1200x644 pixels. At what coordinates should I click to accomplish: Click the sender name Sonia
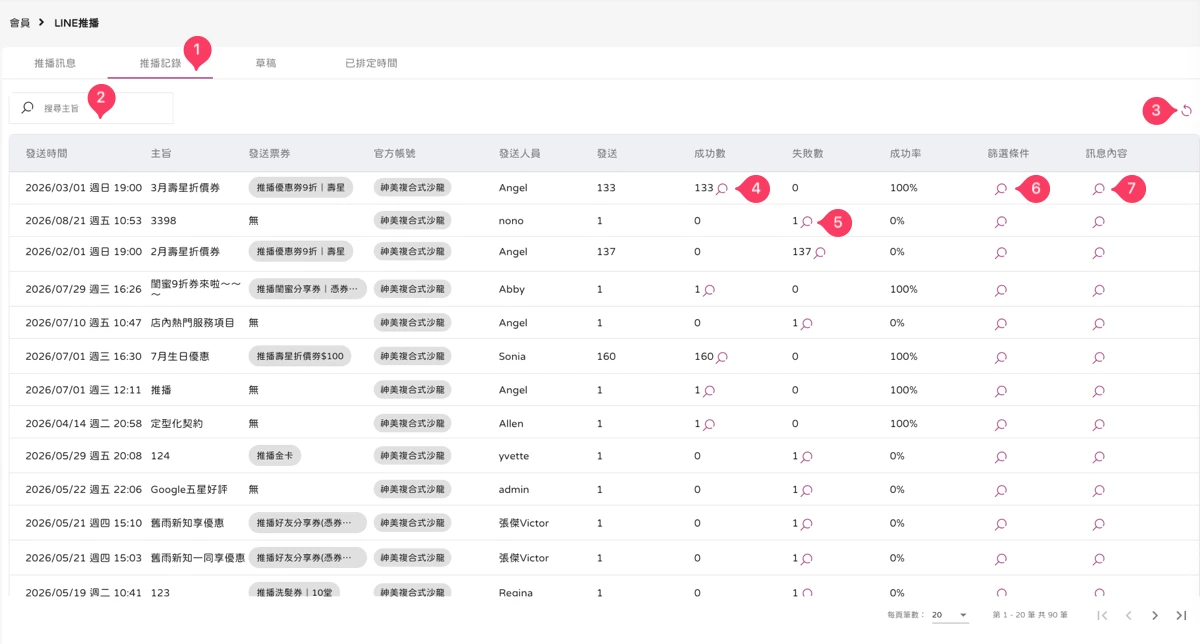pos(513,356)
